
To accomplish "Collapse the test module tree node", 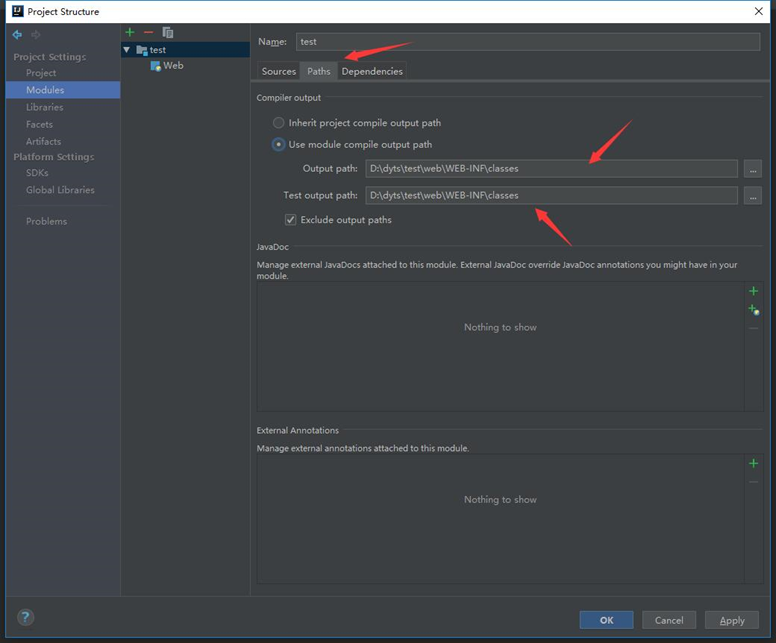I will point(127,50).
